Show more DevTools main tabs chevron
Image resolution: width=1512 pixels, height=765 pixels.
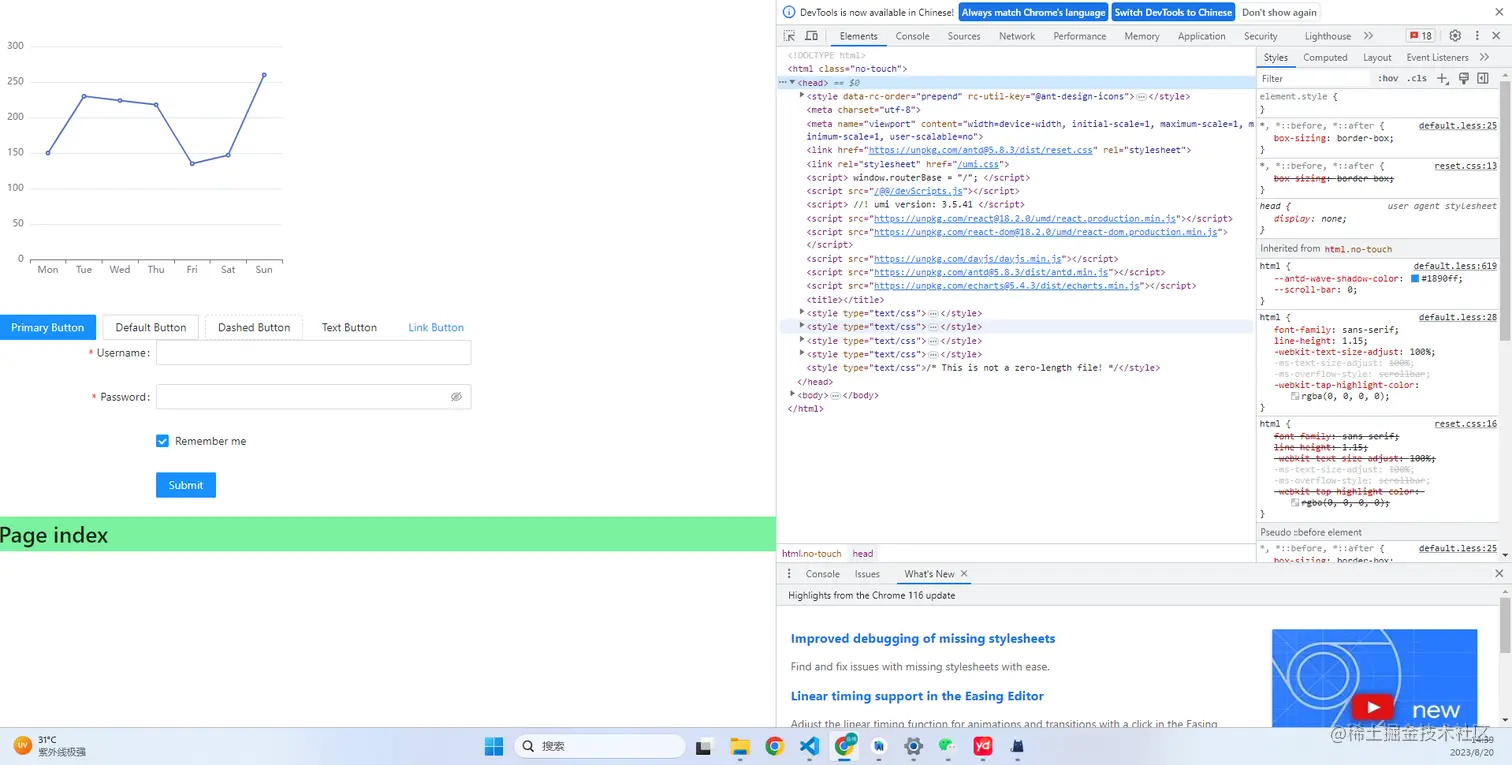click(1369, 36)
